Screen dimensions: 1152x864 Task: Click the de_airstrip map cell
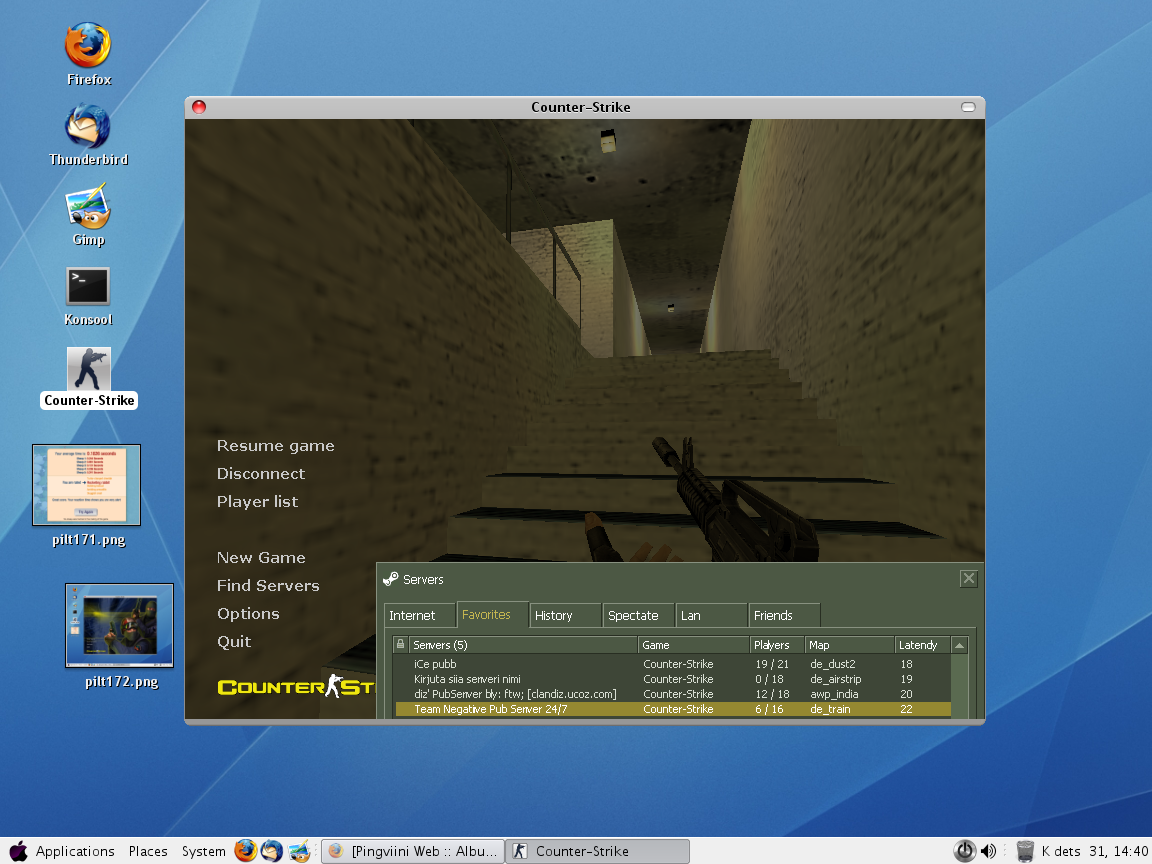point(835,679)
